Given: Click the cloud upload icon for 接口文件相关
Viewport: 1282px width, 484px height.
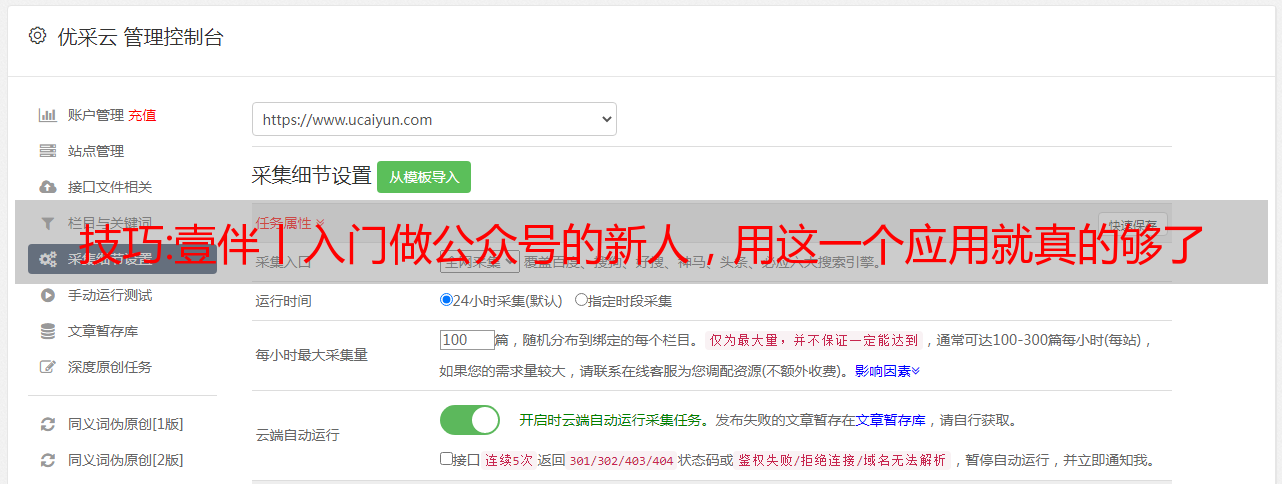Looking at the screenshot, I should [x=47, y=187].
